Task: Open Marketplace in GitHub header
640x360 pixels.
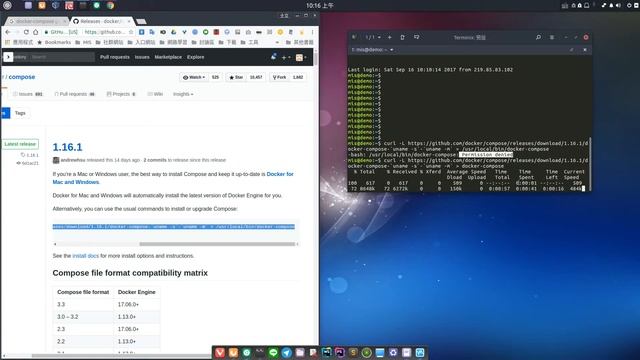Action: click(168, 57)
